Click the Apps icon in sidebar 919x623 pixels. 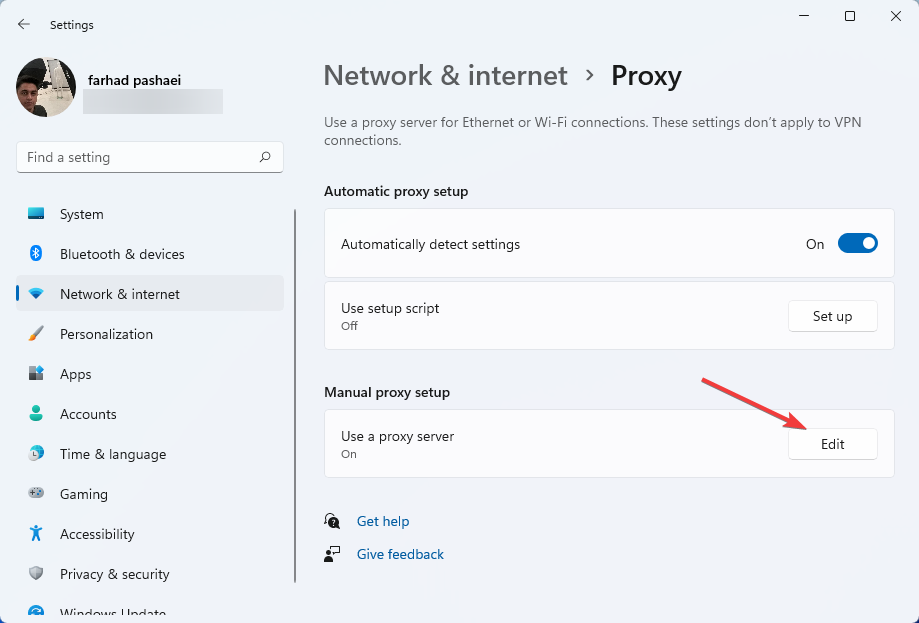click(36, 374)
